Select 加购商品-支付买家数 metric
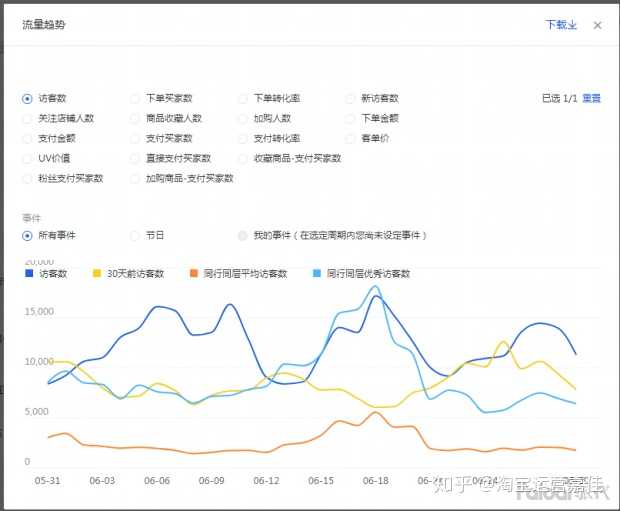 point(135,178)
